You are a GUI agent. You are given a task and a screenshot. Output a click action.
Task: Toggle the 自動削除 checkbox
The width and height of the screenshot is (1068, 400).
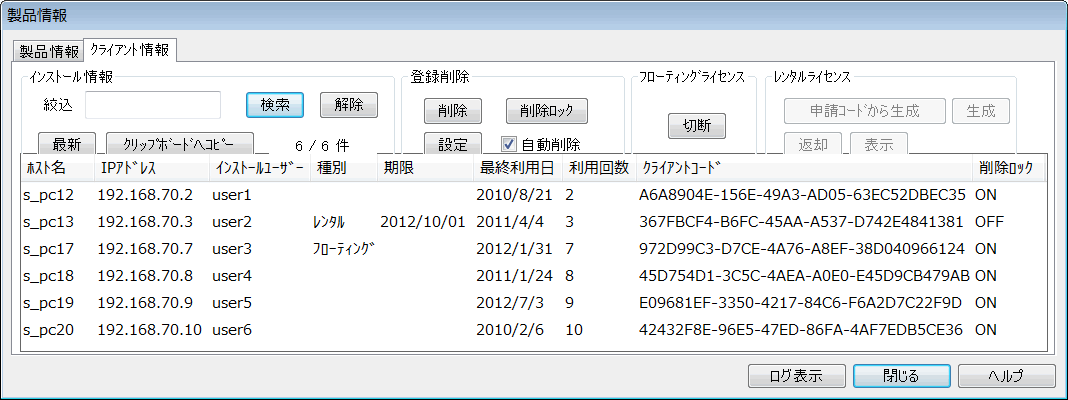tap(508, 144)
